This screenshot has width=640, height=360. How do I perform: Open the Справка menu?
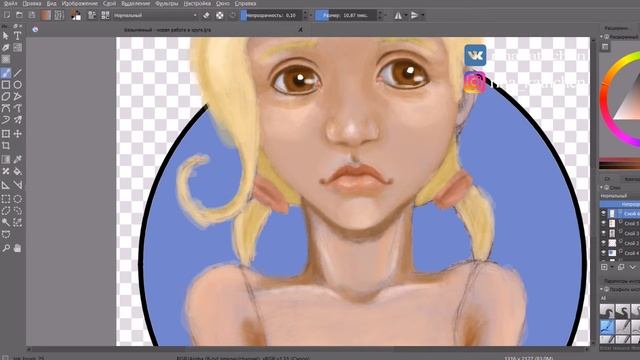point(245,3)
